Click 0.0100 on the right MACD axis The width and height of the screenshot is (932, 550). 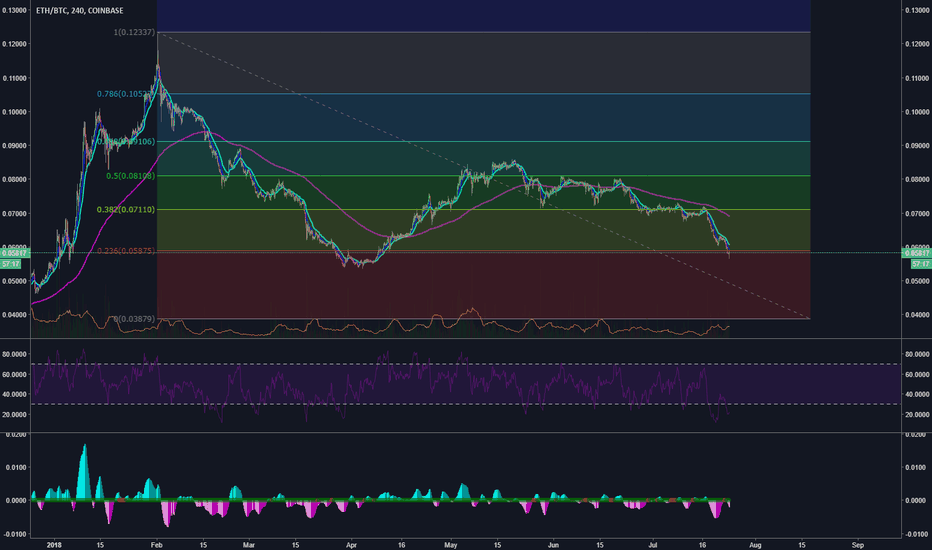pyautogui.click(x=915, y=467)
